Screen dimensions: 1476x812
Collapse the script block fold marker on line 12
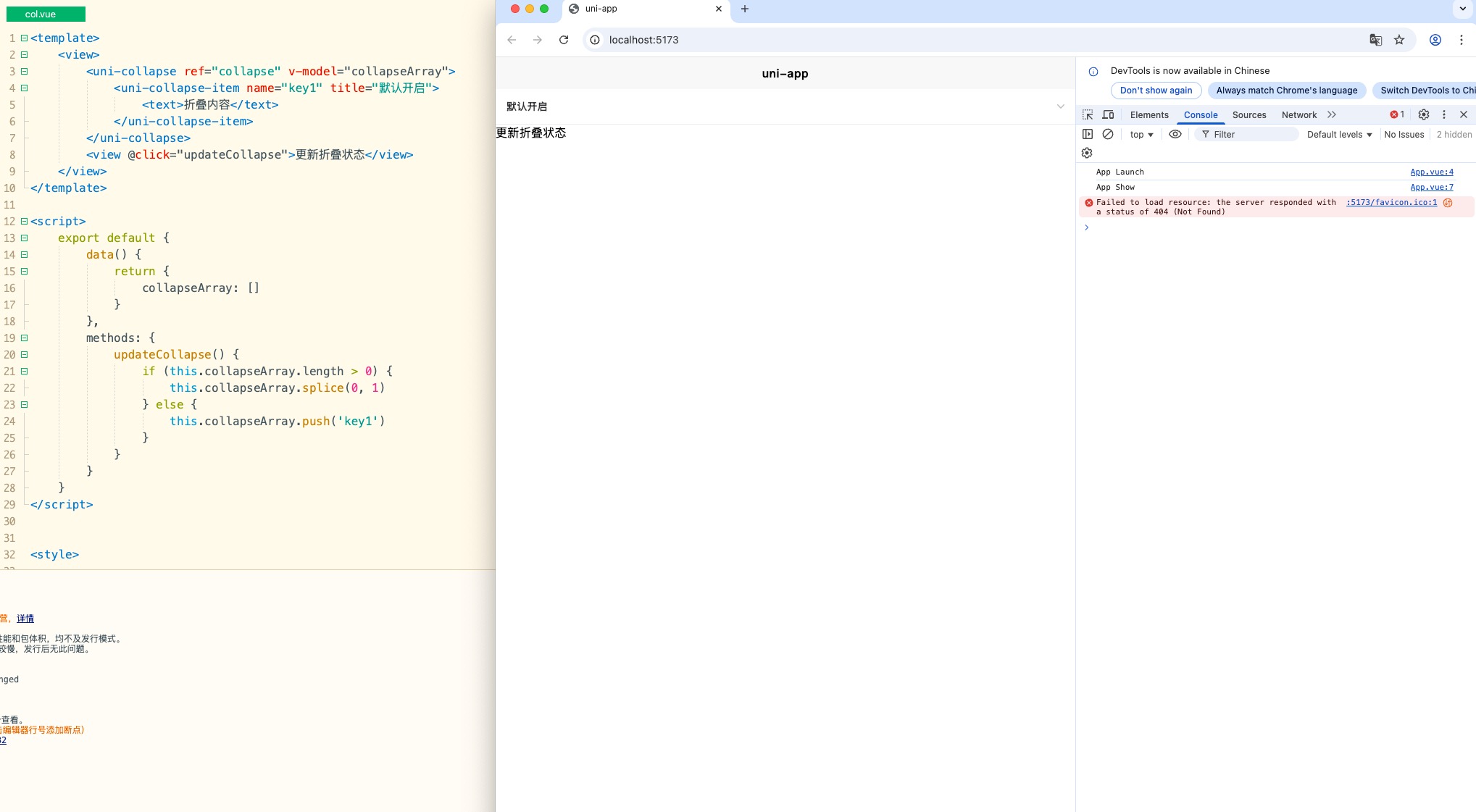click(x=24, y=221)
